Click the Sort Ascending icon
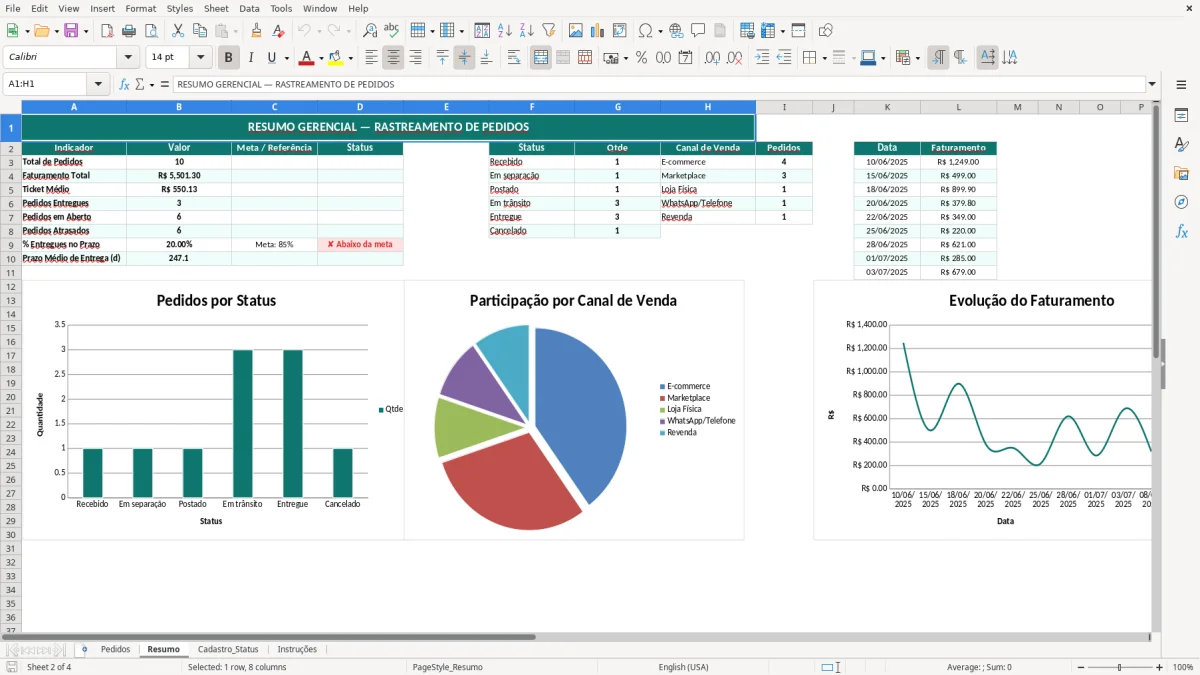 pos(505,31)
